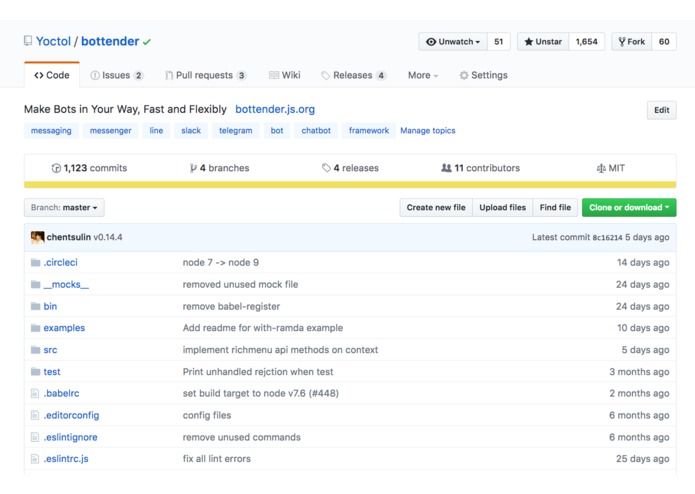Click the file icon for .editorconfig
The height and width of the screenshot is (494, 695).
(35, 415)
